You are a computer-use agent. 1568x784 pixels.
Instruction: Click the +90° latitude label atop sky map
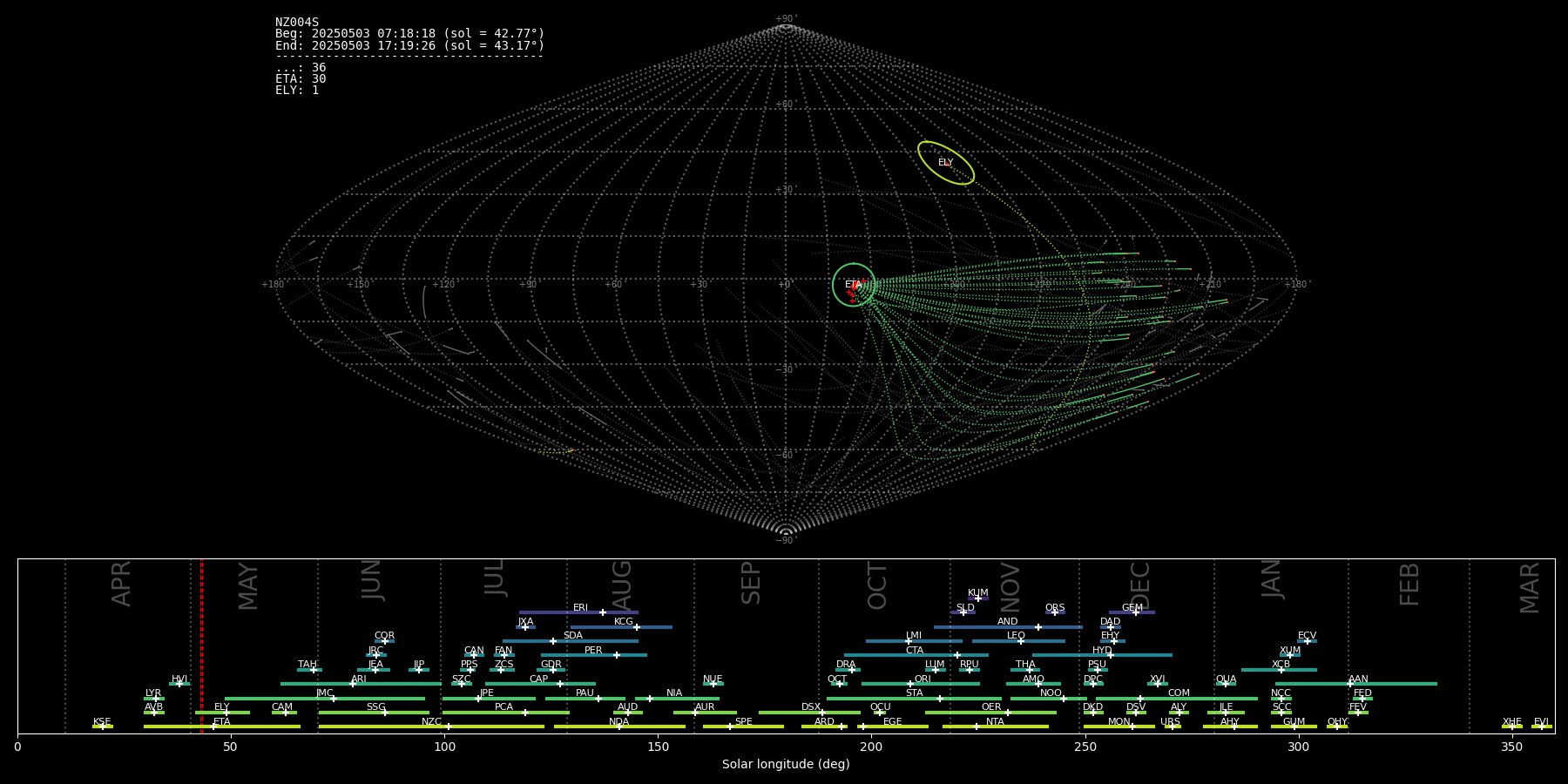786,19
